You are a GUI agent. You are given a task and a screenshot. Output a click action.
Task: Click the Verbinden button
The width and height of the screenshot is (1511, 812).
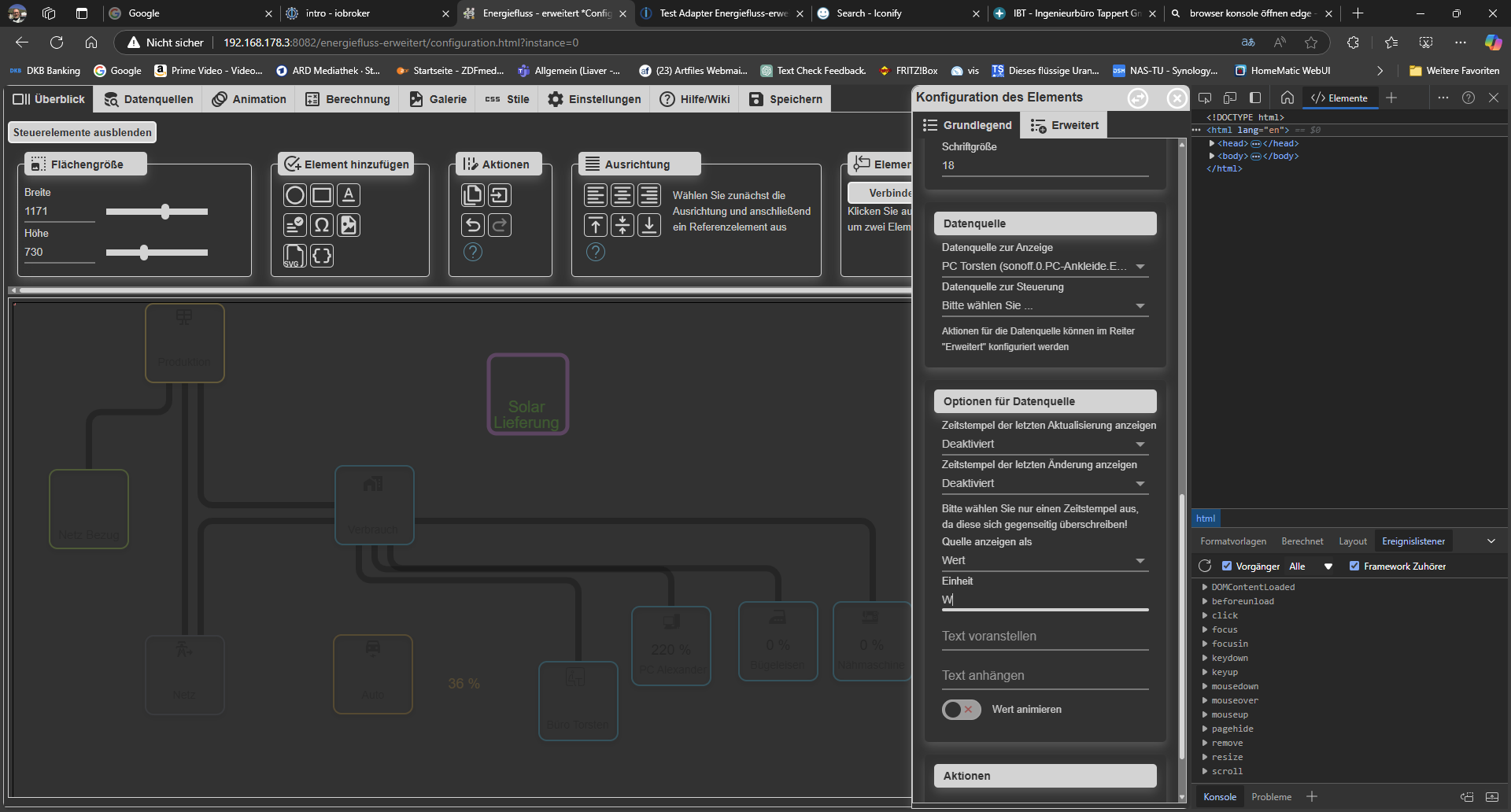coord(879,193)
